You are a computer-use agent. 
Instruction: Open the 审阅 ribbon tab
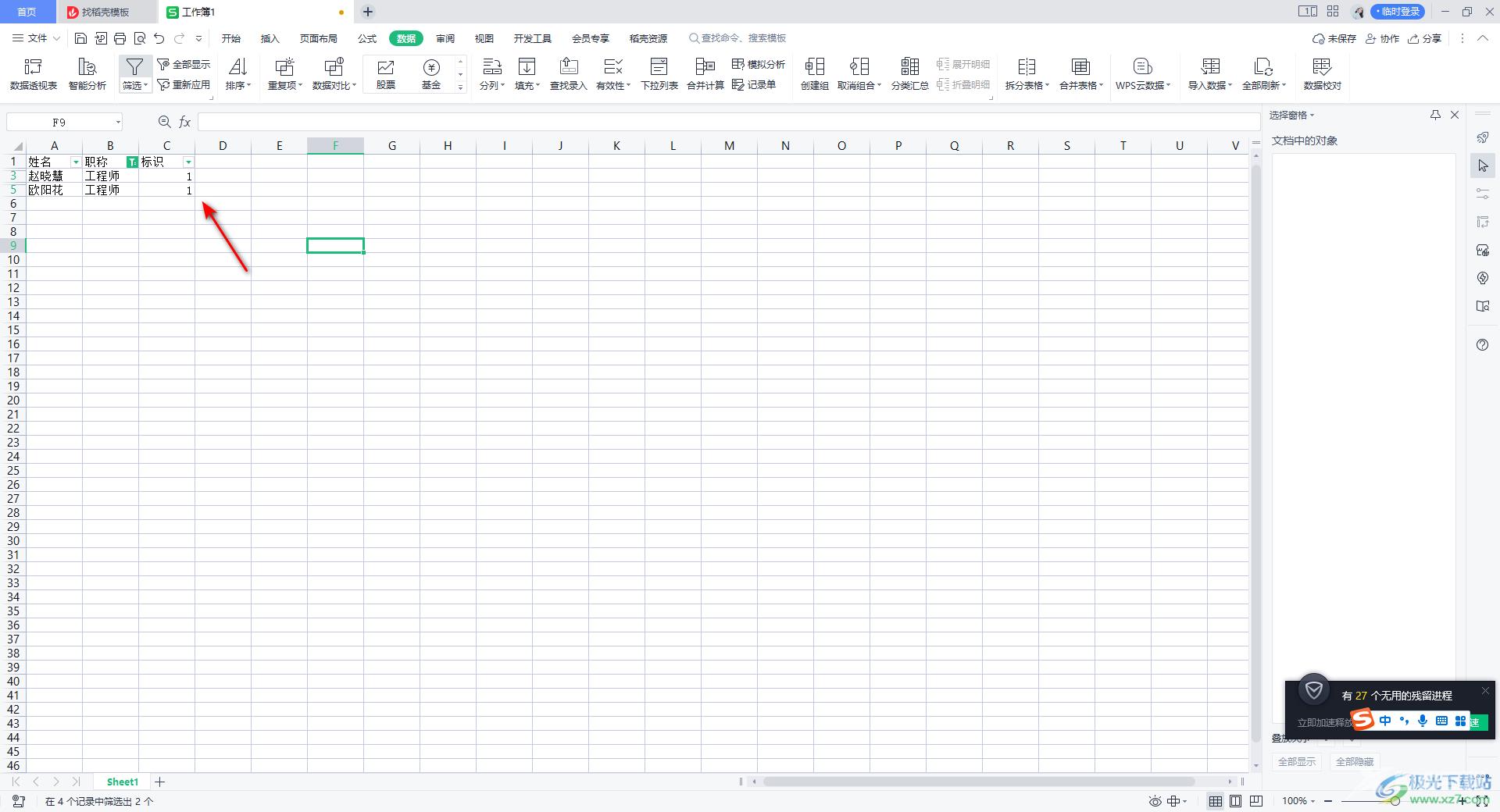[445, 38]
